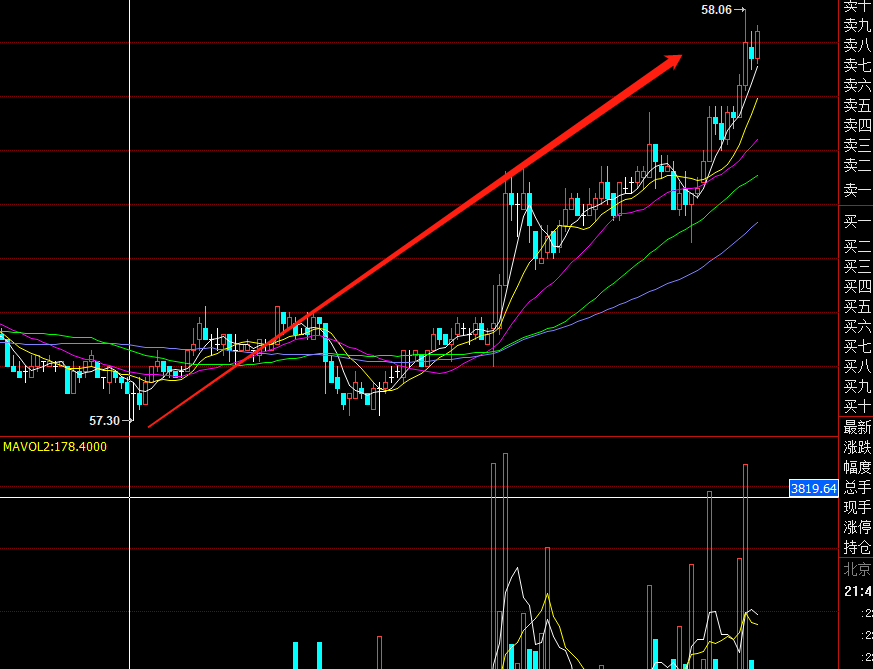Click the 卖五 sell level label

[857, 105]
